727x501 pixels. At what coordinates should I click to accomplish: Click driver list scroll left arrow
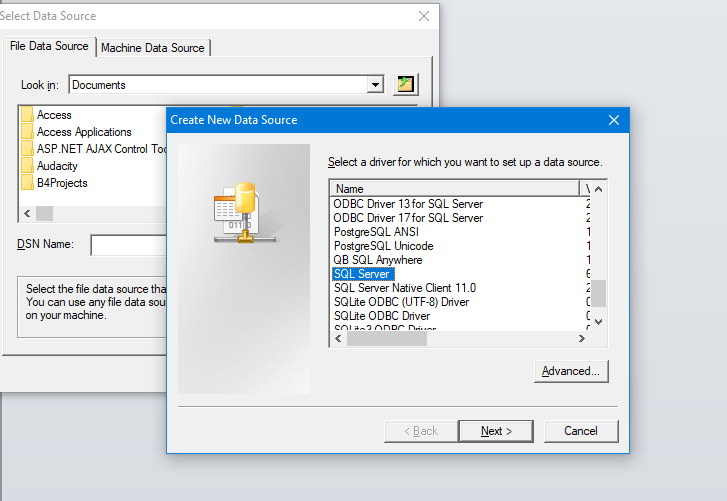pyautogui.click(x=338, y=339)
